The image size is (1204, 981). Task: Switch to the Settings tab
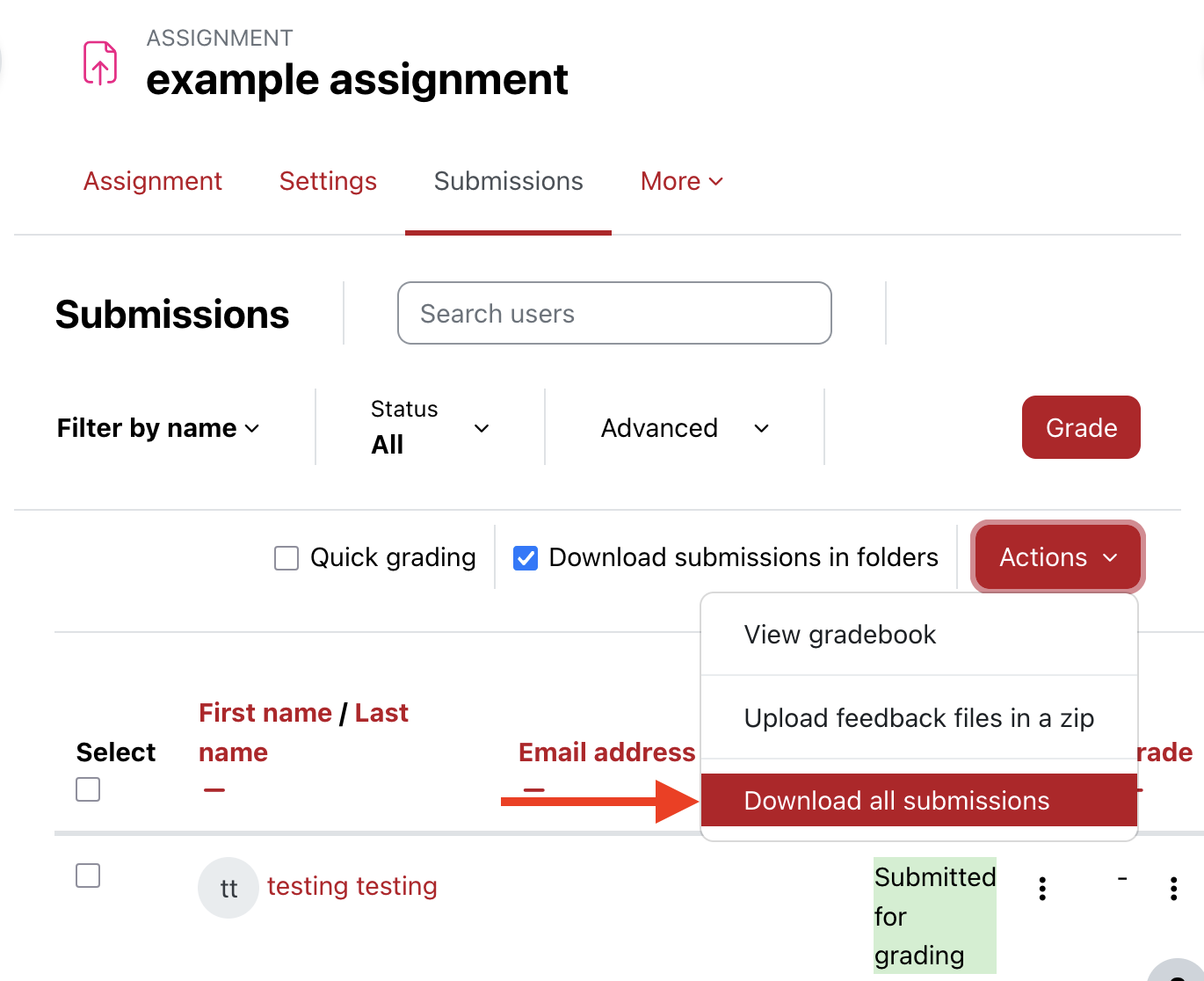point(328,181)
